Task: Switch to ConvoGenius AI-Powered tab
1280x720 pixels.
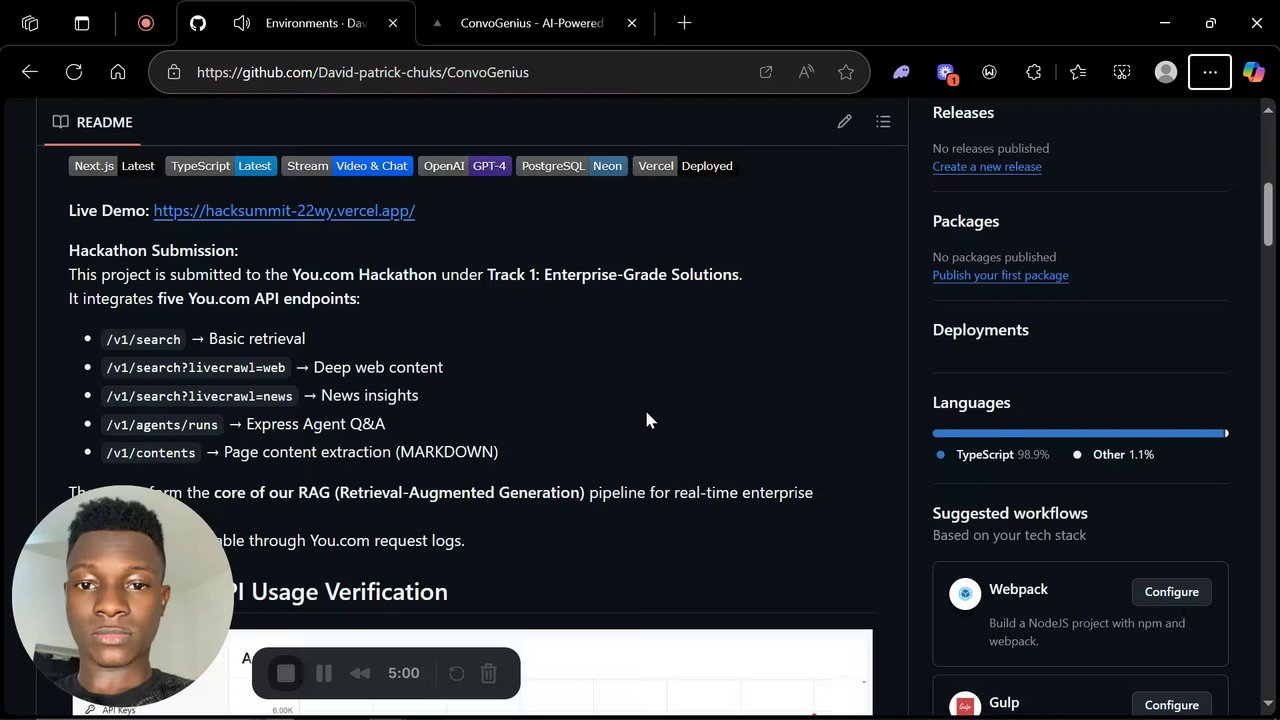Action: [530, 23]
